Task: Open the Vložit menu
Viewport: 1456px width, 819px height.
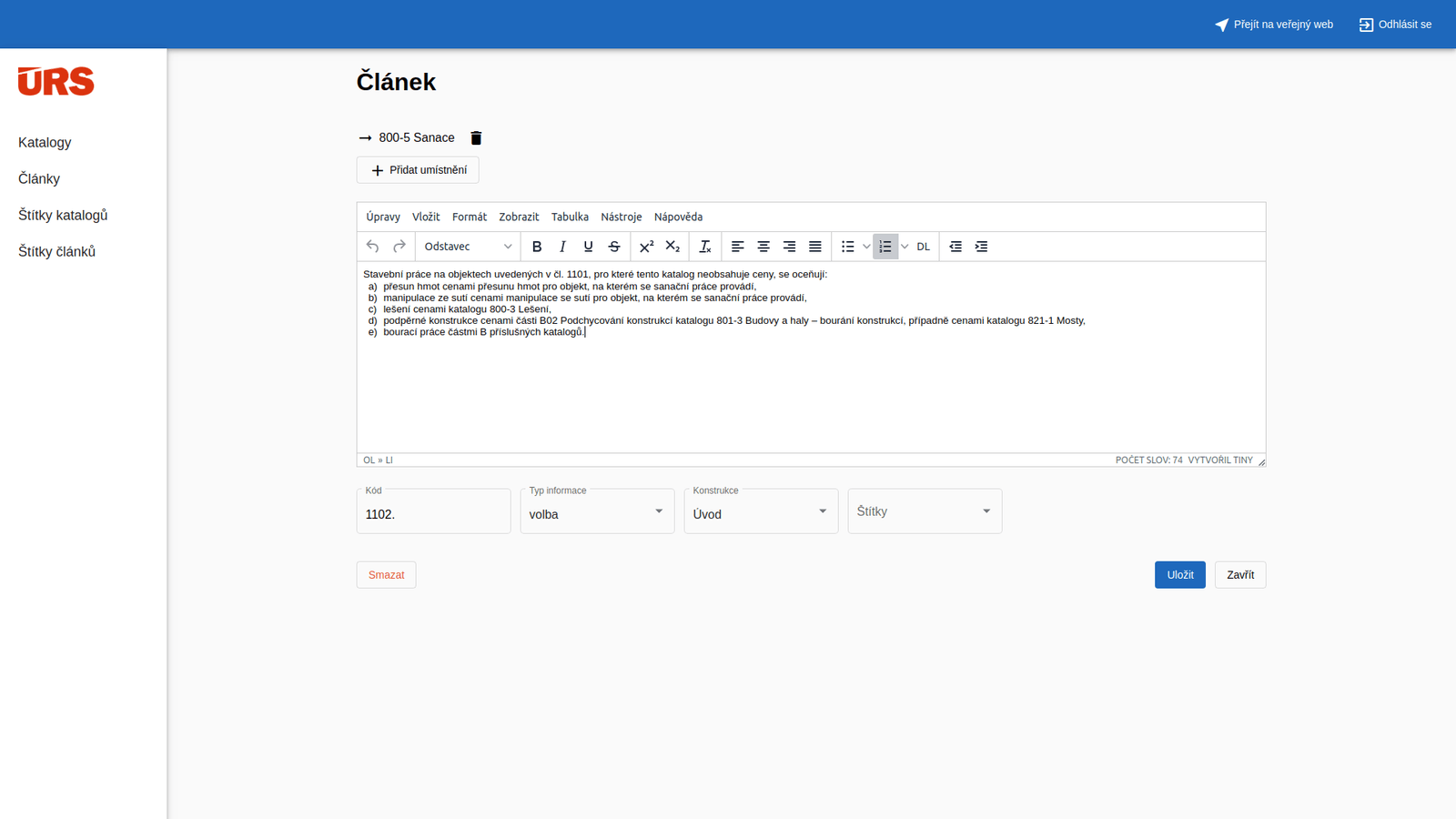Action: click(x=426, y=217)
